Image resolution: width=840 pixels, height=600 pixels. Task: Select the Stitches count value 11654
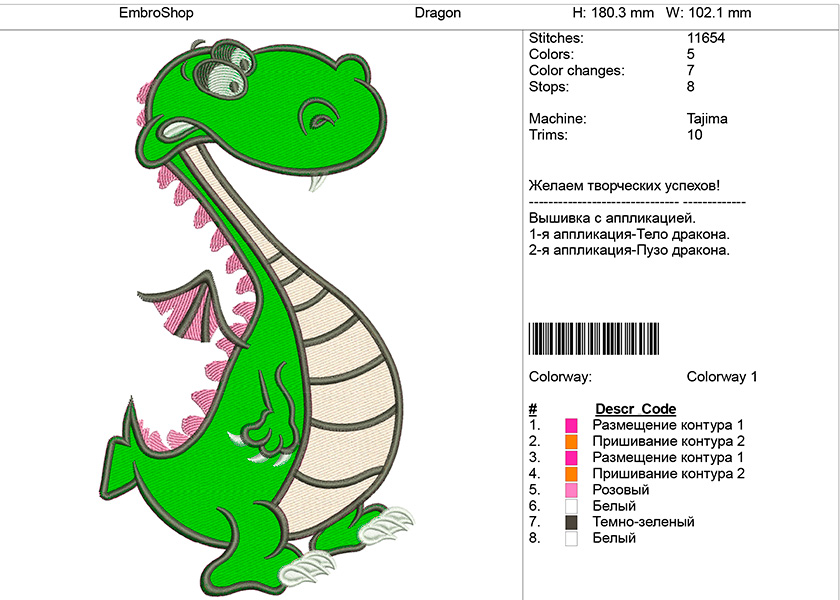(x=706, y=38)
